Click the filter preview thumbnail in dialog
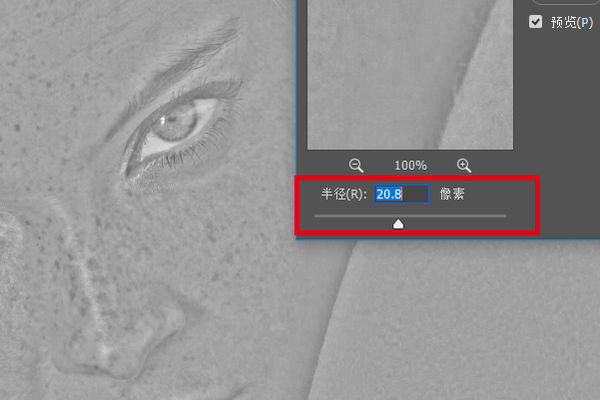600x400 pixels. (x=410, y=75)
